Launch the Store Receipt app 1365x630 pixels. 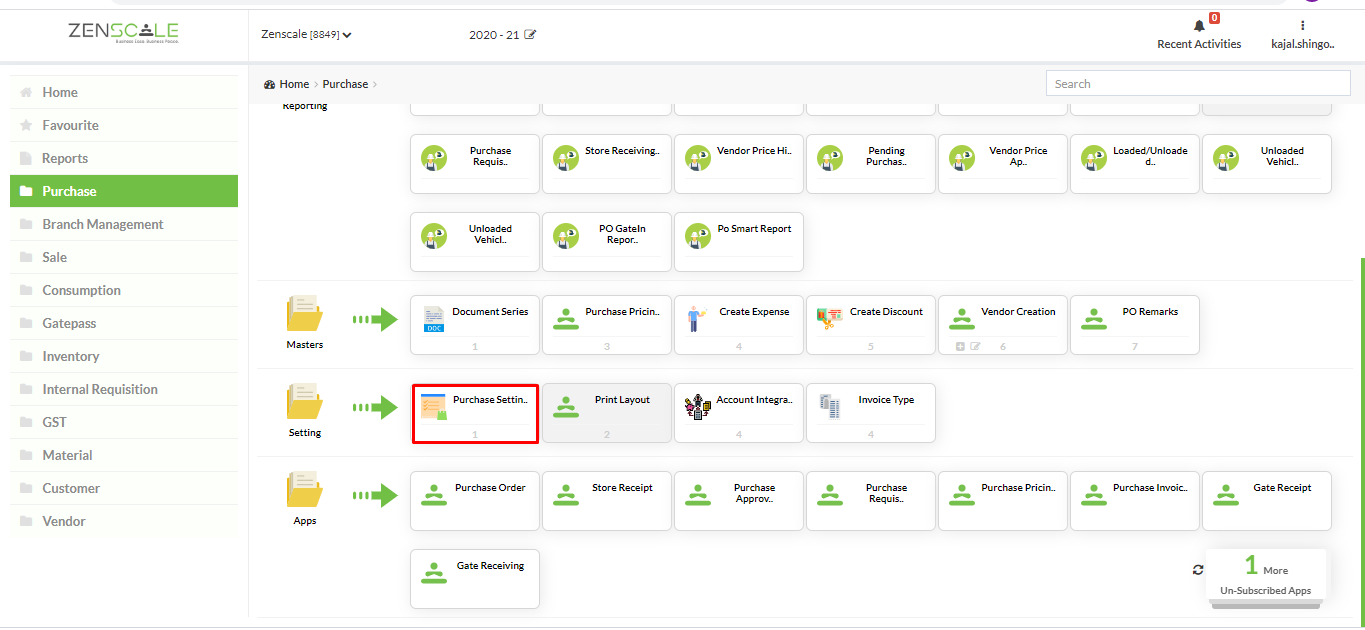(x=607, y=501)
